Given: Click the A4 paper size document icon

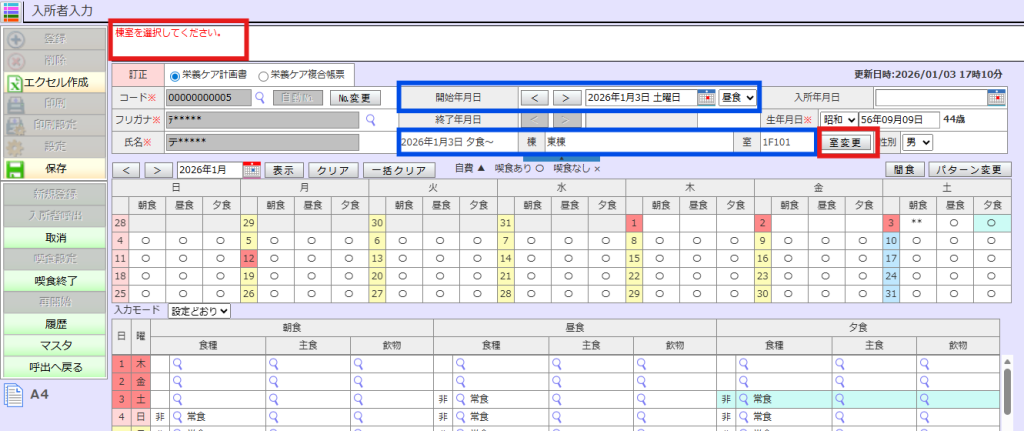Looking at the screenshot, I should 14,394.
